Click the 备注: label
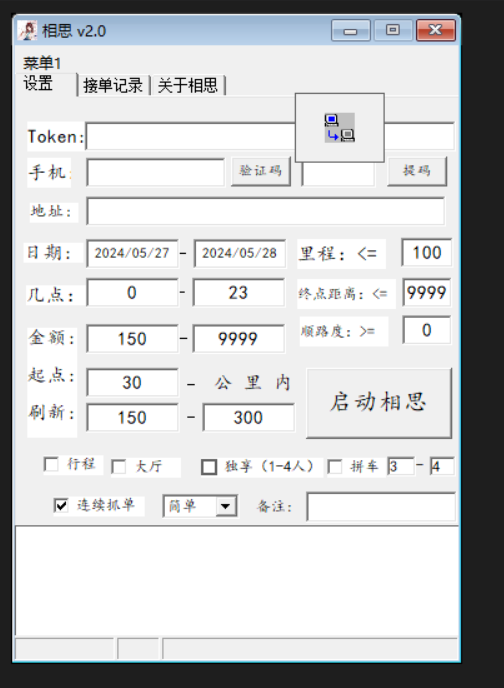 pyautogui.click(x=275, y=506)
